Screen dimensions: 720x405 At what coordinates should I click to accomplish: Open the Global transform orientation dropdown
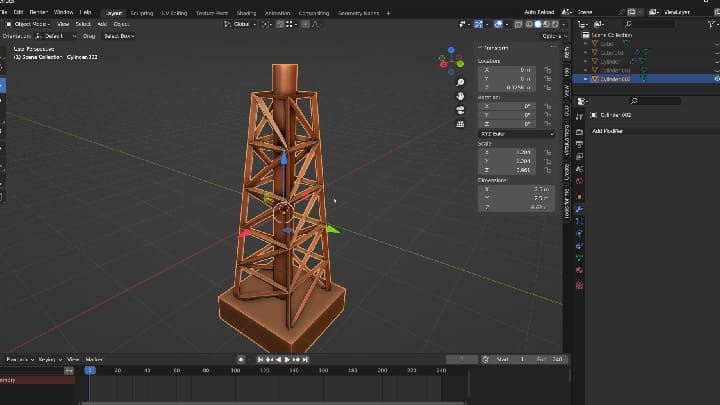pyautogui.click(x=240, y=24)
